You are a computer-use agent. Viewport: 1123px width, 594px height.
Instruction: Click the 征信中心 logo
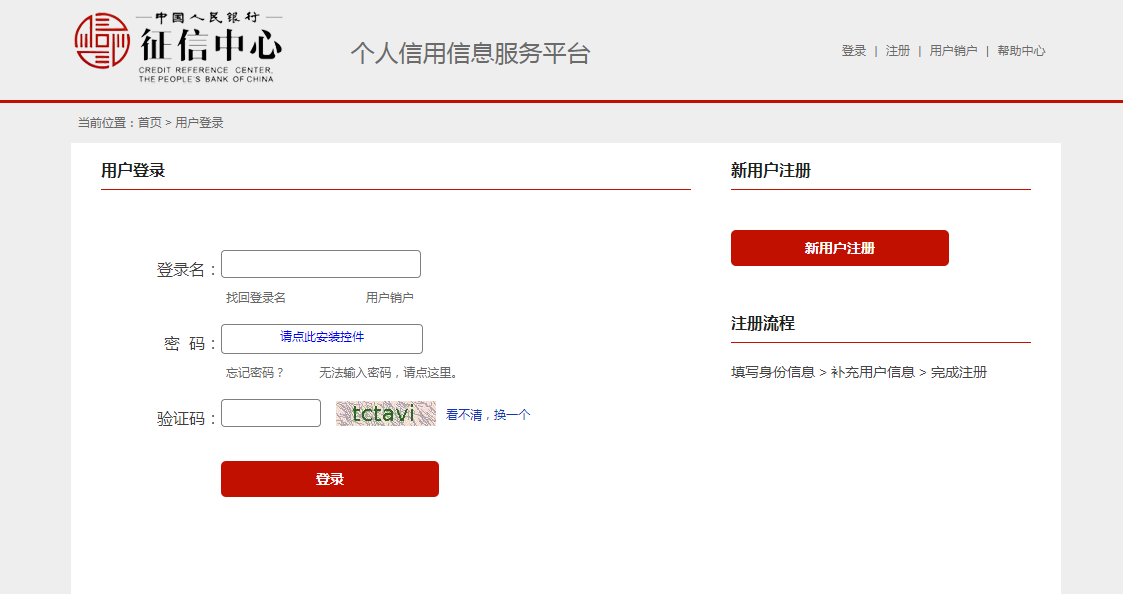(178, 48)
